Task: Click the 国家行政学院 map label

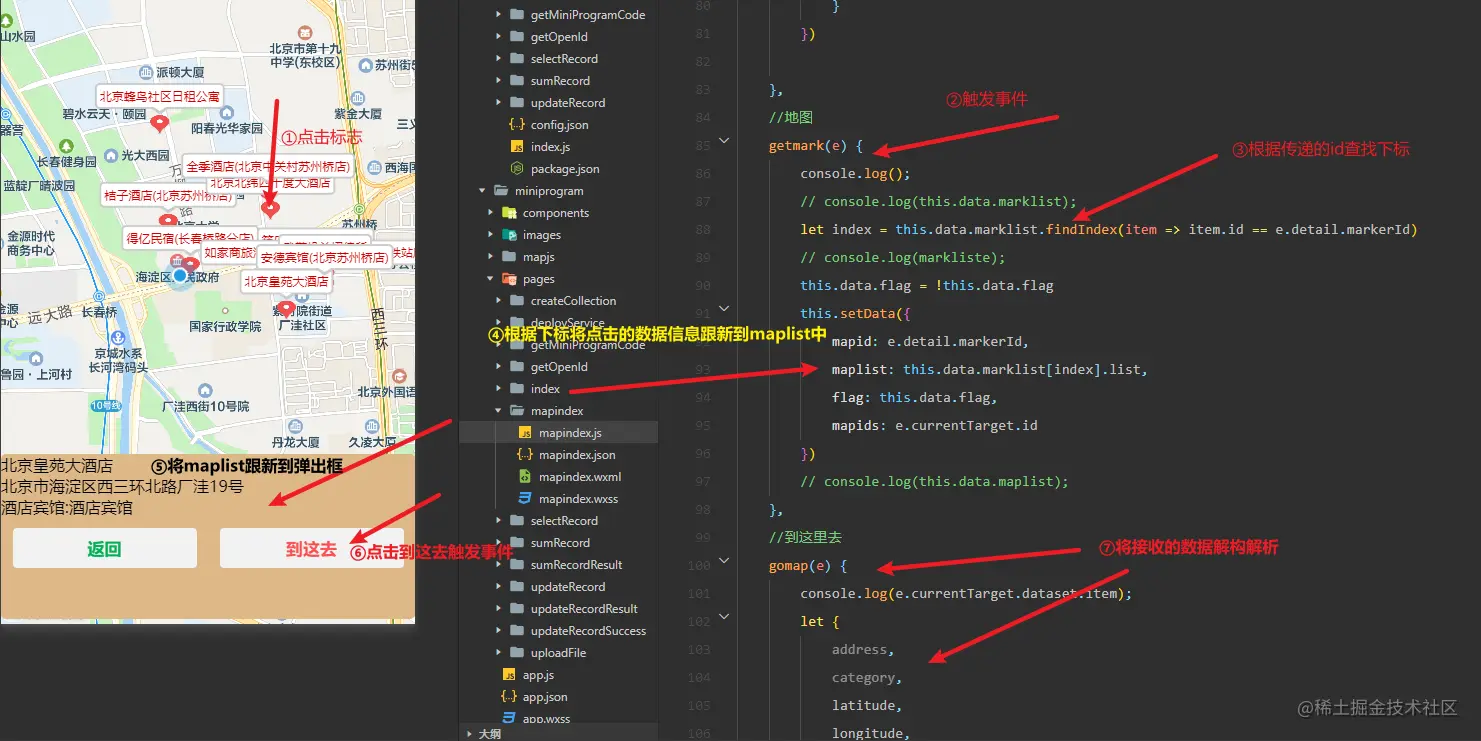Action: (225, 326)
